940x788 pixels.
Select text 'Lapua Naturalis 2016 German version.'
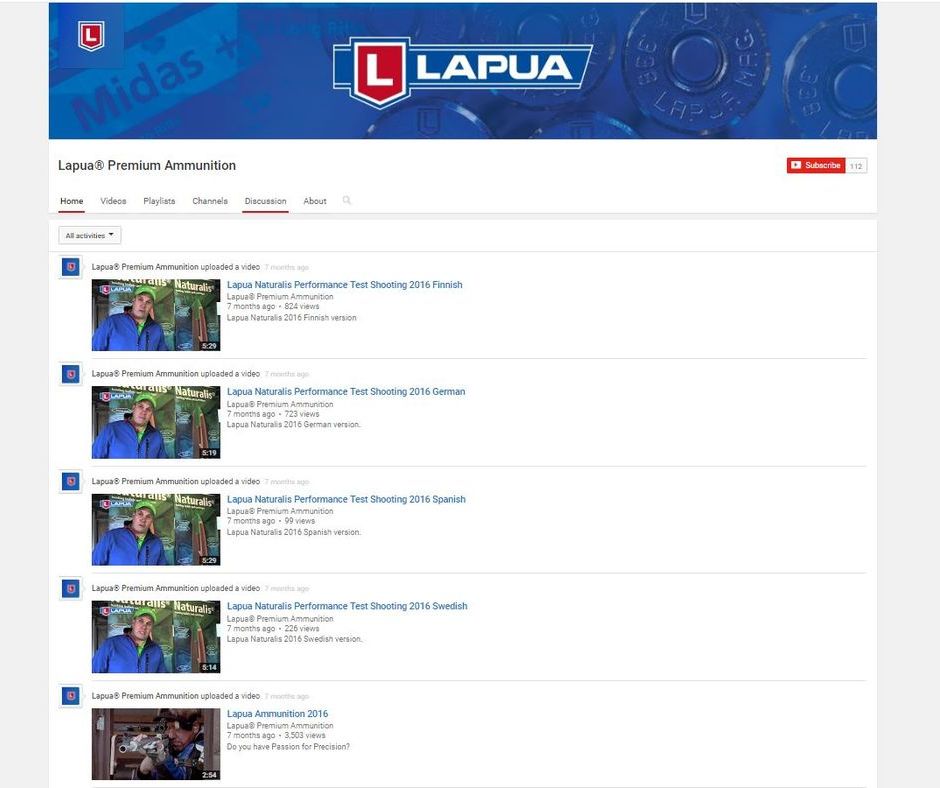pyautogui.click(x=294, y=425)
